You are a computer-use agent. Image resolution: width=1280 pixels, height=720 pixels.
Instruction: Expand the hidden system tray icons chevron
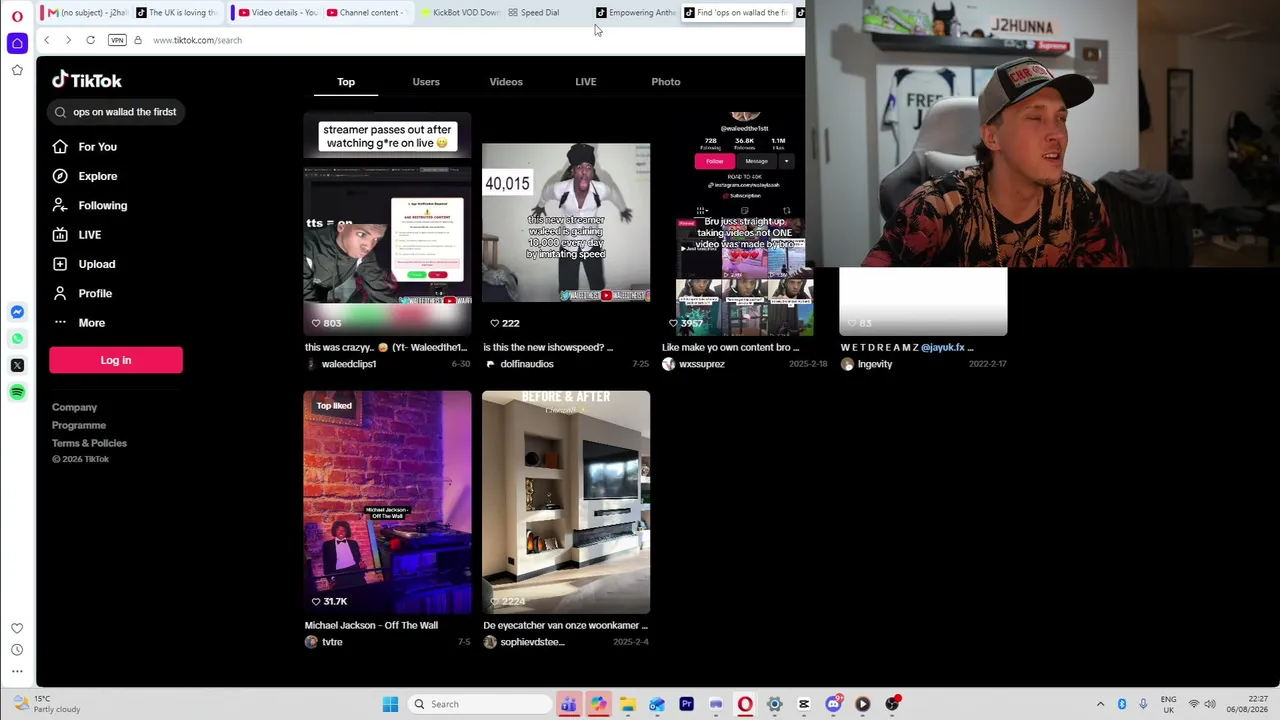(x=1101, y=704)
